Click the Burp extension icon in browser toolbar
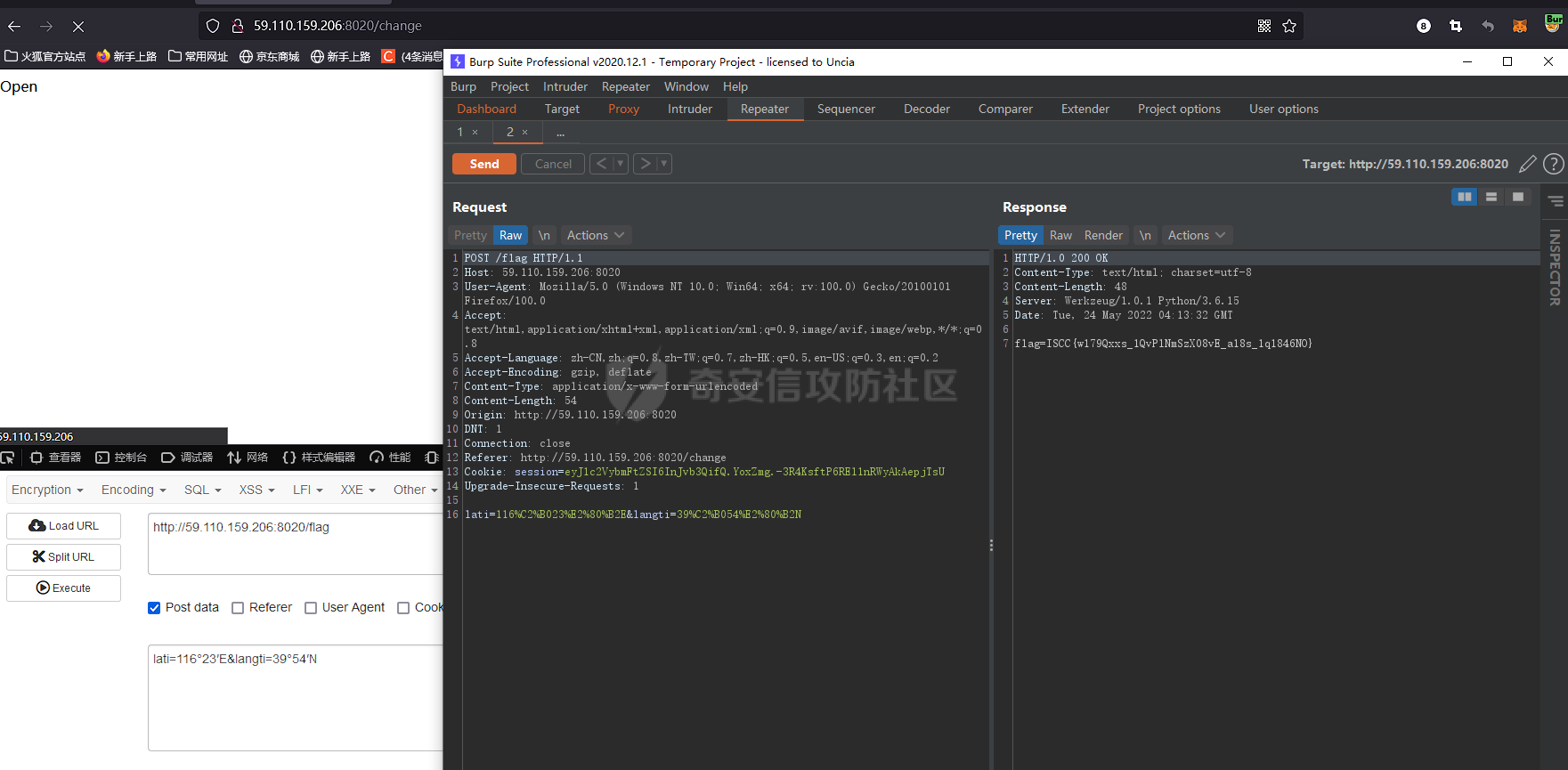1568x770 pixels. pos(1553,23)
